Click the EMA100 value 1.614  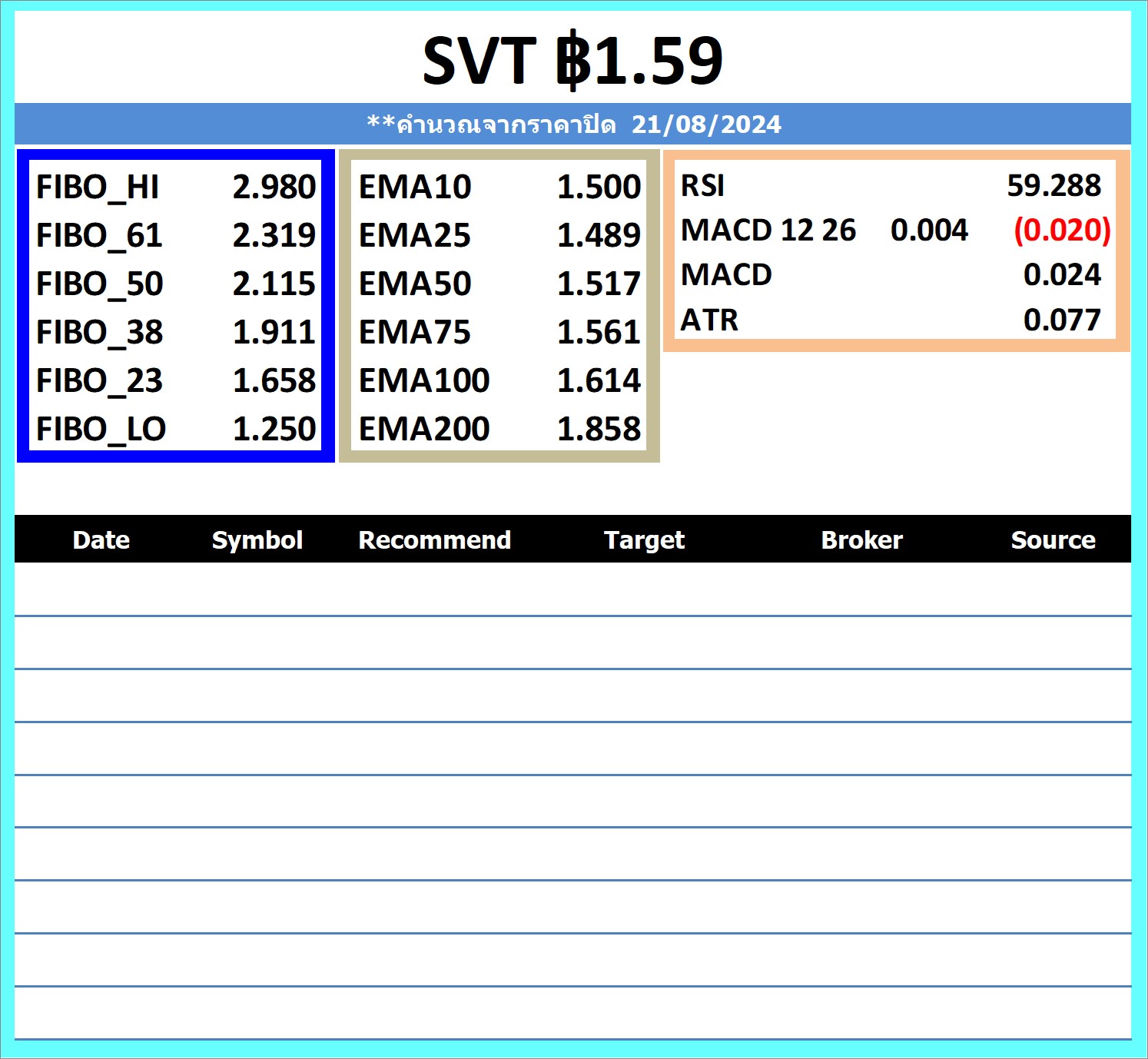tap(598, 380)
